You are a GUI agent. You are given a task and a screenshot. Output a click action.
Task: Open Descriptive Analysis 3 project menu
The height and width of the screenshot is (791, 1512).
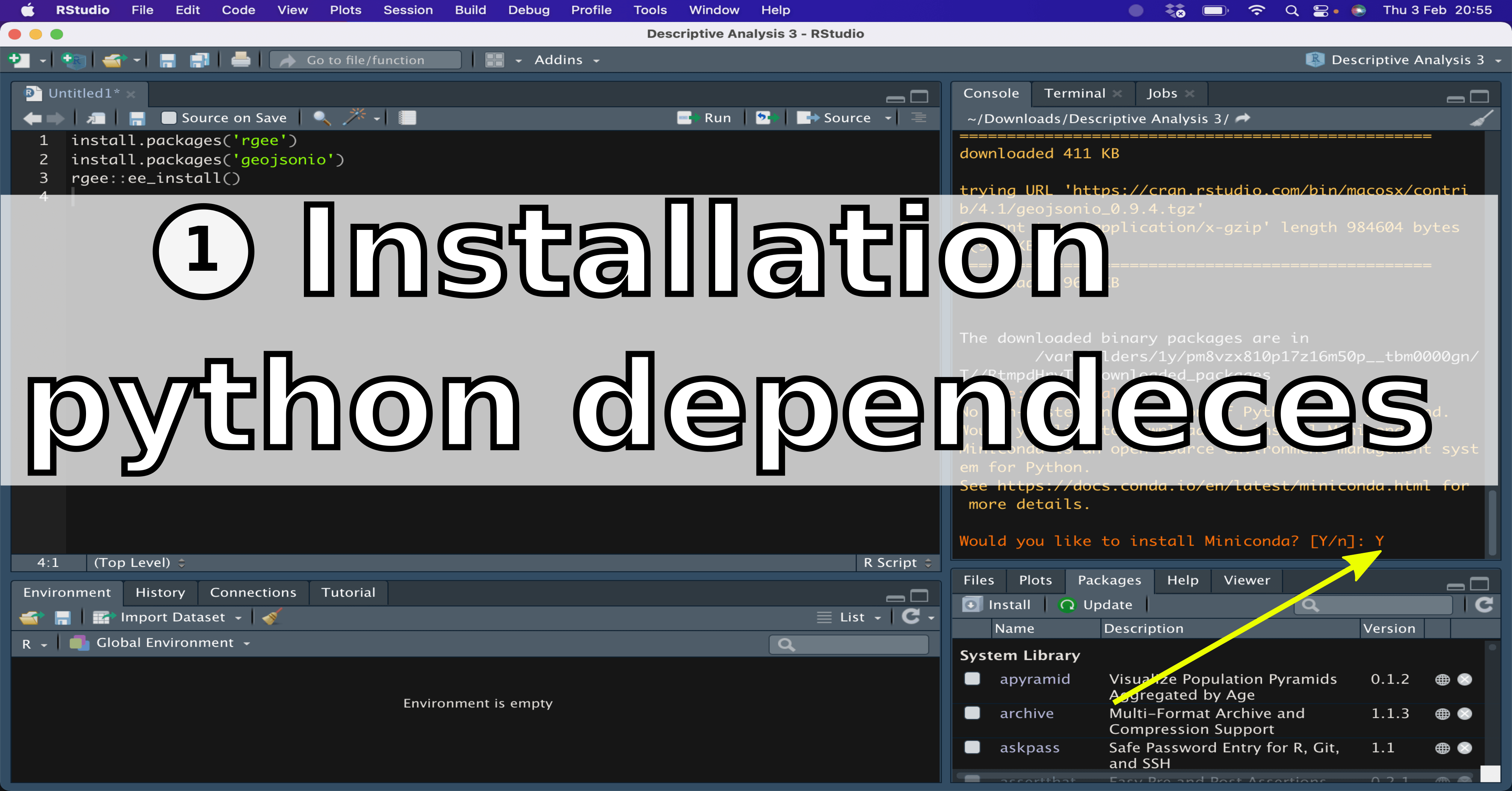[x=1403, y=60]
